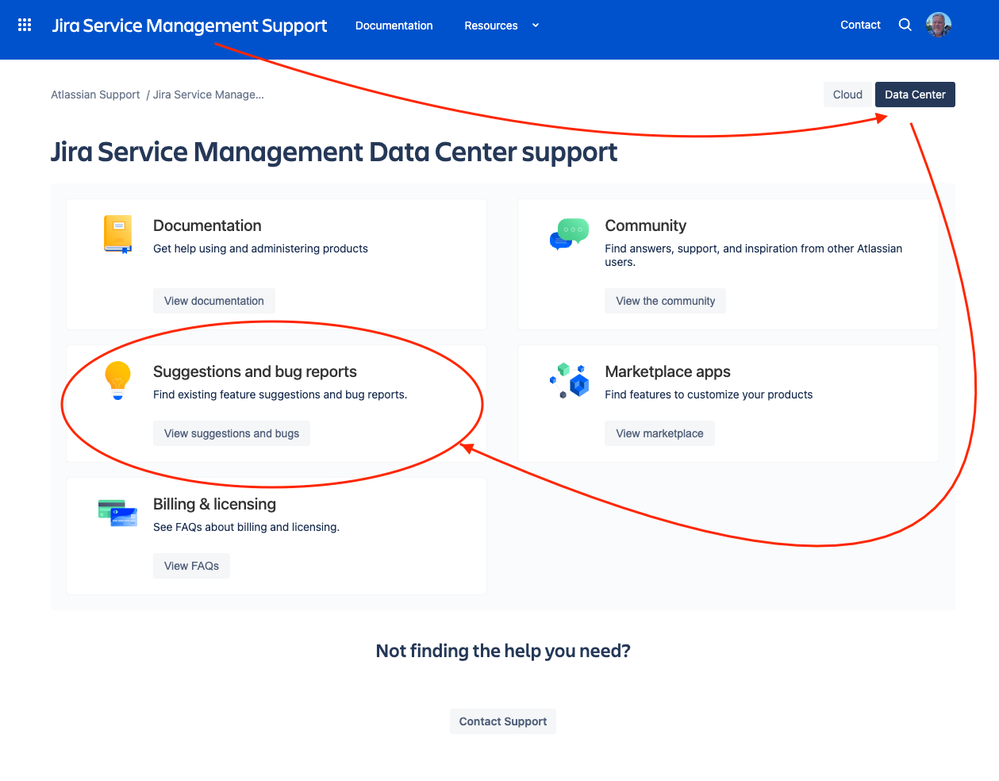Click View FAQs button
This screenshot has height=781, width=999.
[x=191, y=566]
